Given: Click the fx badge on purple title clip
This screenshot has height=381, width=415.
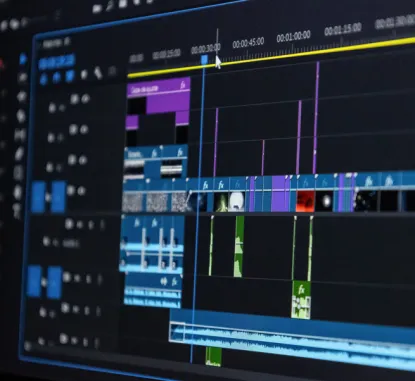Looking at the screenshot, I should point(183,85).
